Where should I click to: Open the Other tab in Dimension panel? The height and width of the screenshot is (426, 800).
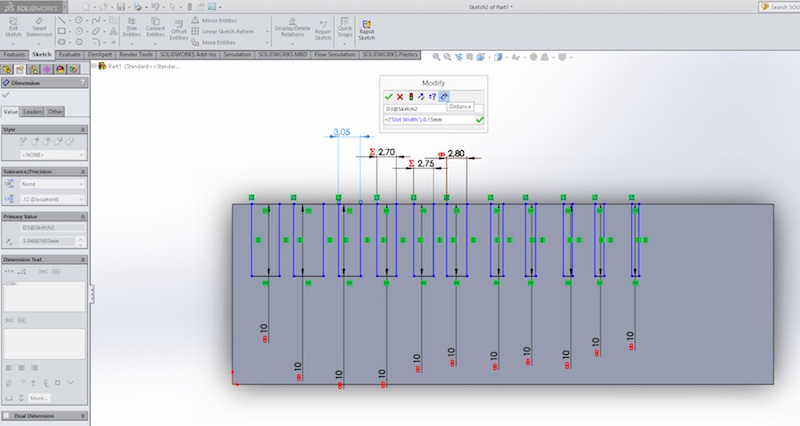[x=55, y=112]
